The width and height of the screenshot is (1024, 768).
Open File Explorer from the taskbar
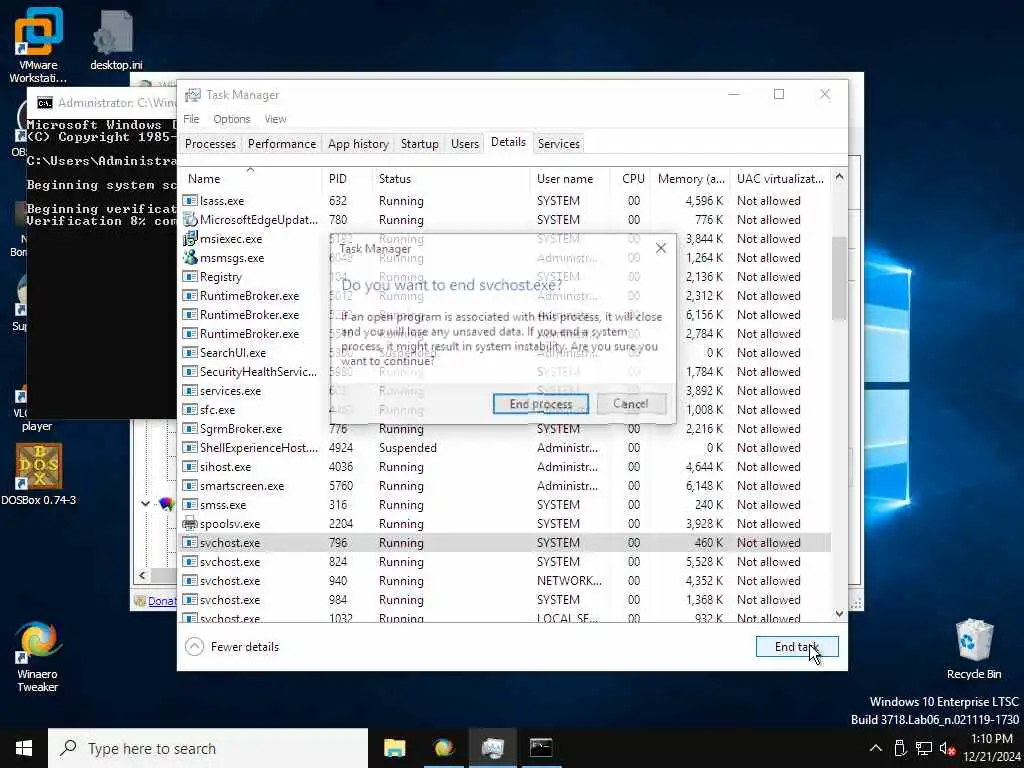394,748
